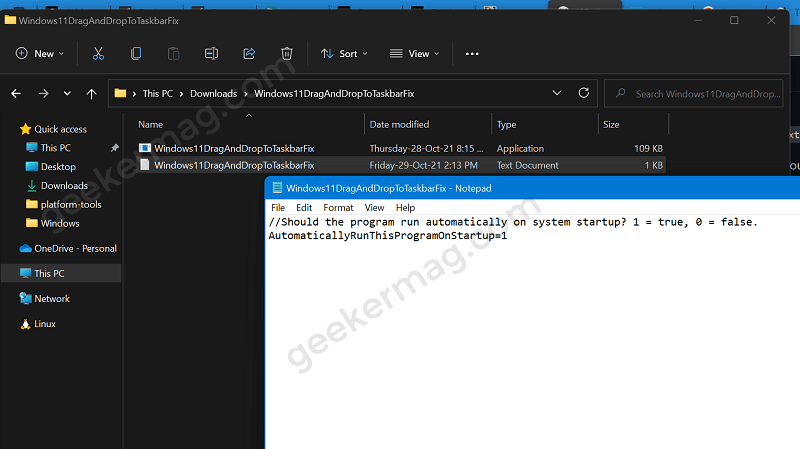Select the Application file name
800x449 pixels.
(234, 148)
